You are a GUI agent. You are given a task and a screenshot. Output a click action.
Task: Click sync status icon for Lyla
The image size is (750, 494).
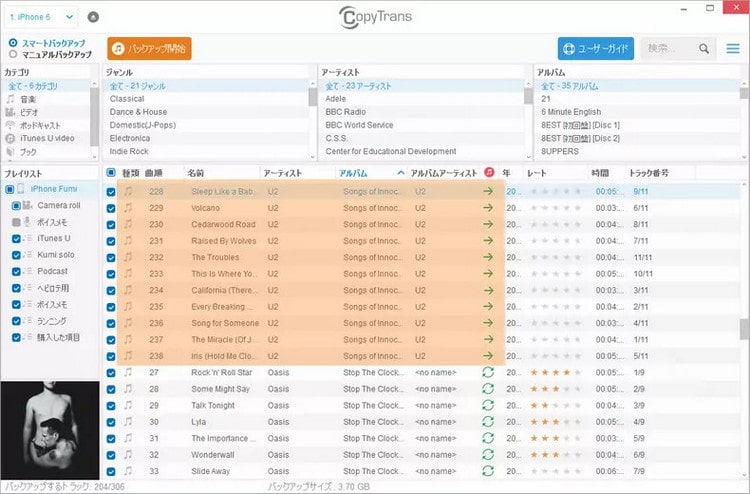tap(488, 422)
